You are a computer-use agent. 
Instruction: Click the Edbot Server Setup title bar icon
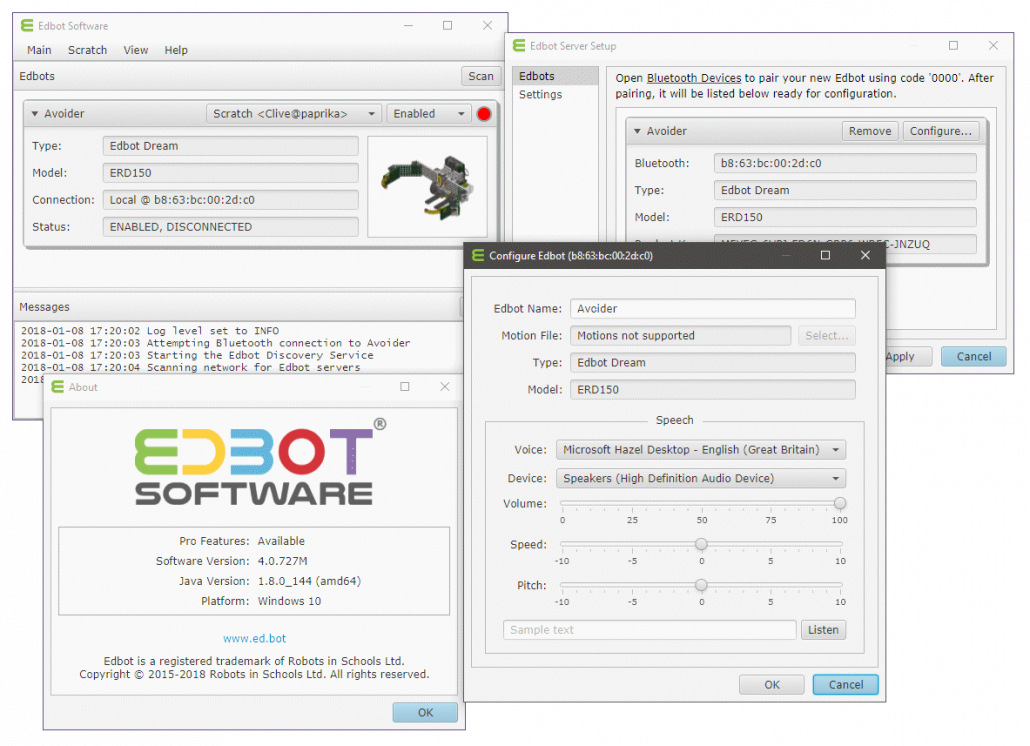[x=518, y=45]
